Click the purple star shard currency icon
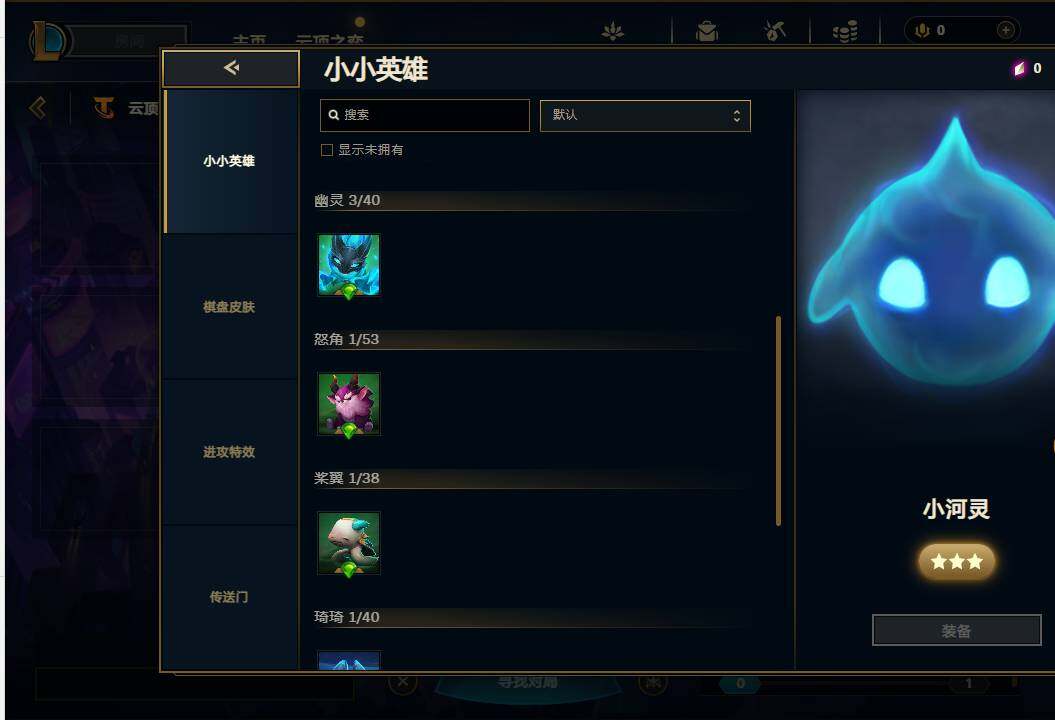The height and width of the screenshot is (720, 1055). coord(1019,68)
